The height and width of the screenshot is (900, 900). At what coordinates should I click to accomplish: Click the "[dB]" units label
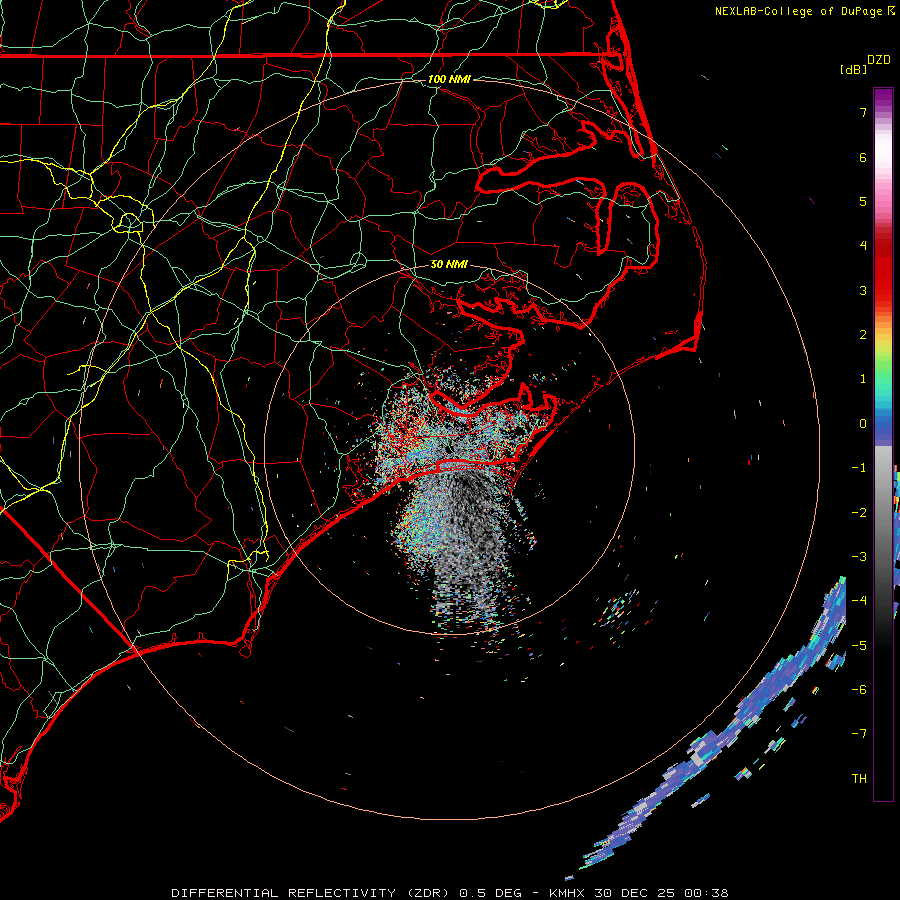click(853, 69)
